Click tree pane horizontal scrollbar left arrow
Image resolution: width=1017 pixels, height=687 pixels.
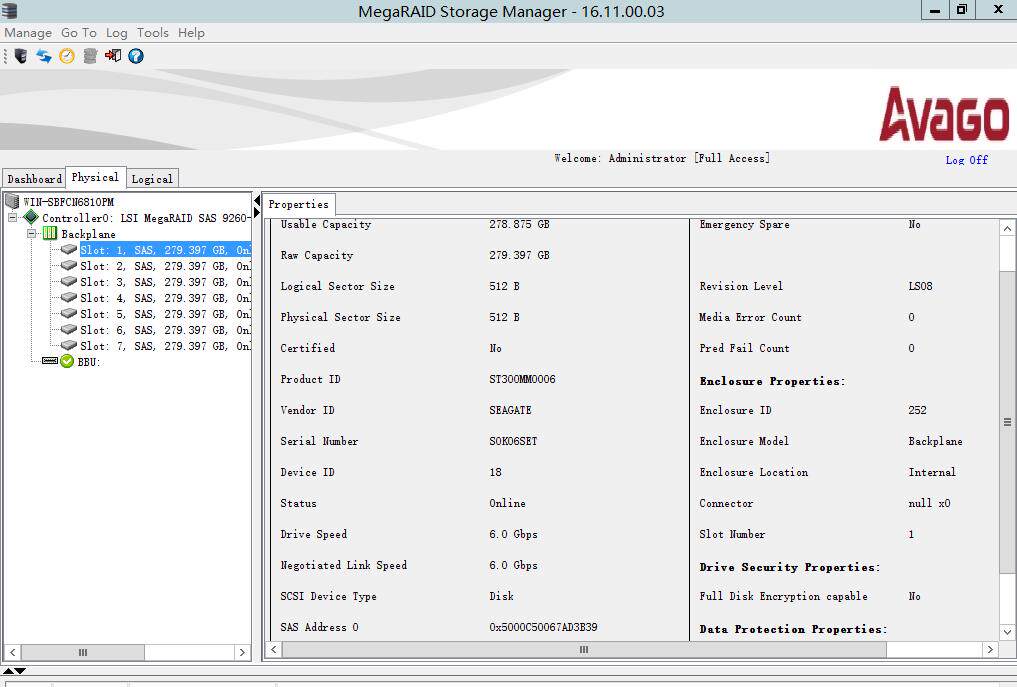click(12, 652)
